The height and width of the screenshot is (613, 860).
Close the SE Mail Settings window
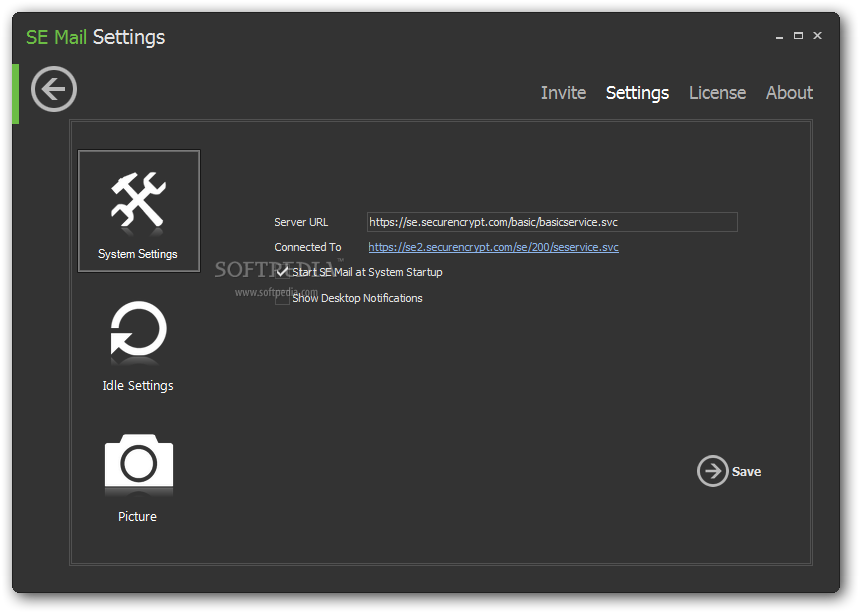coord(817,36)
